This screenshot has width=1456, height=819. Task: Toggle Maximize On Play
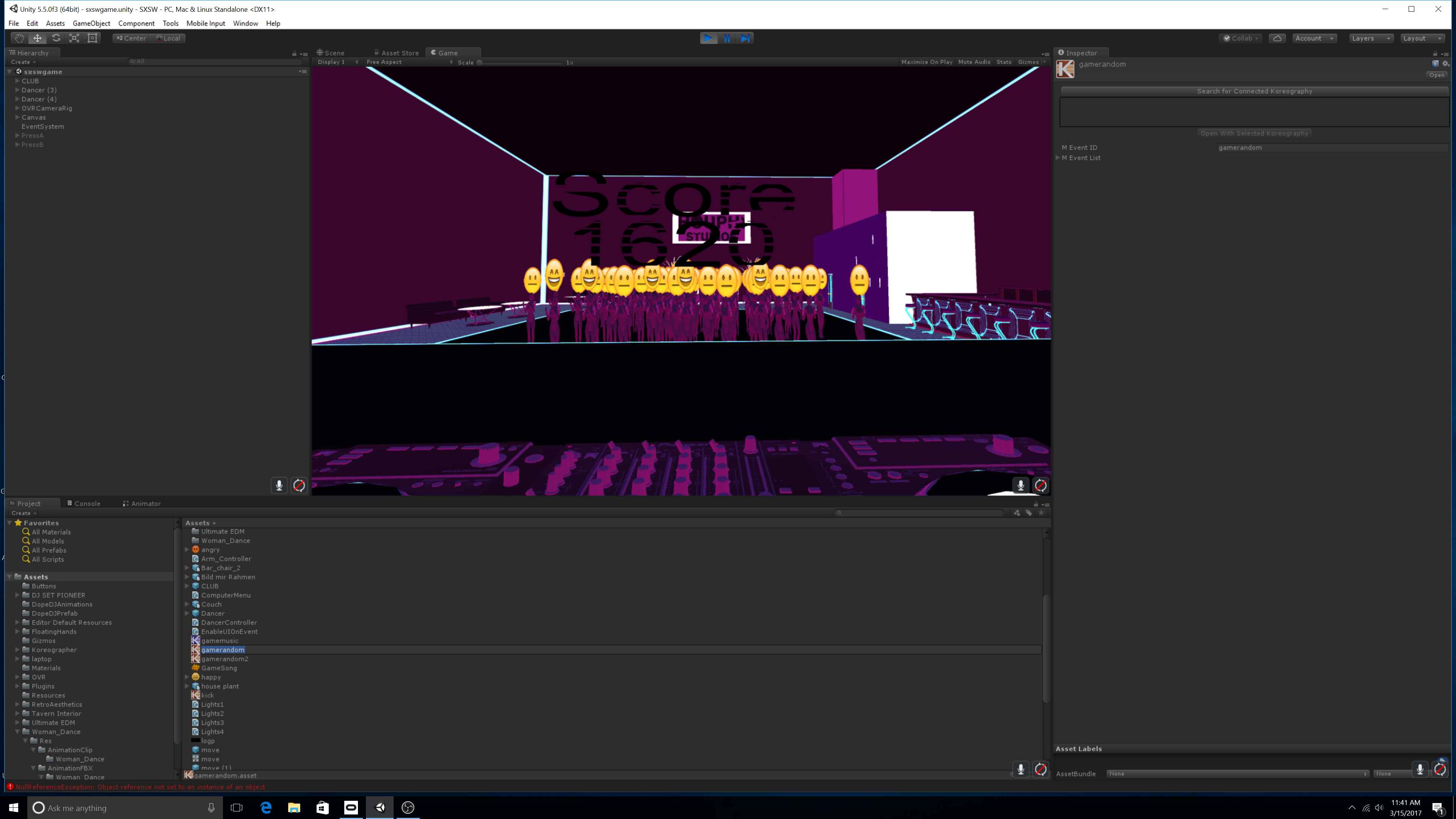926,62
